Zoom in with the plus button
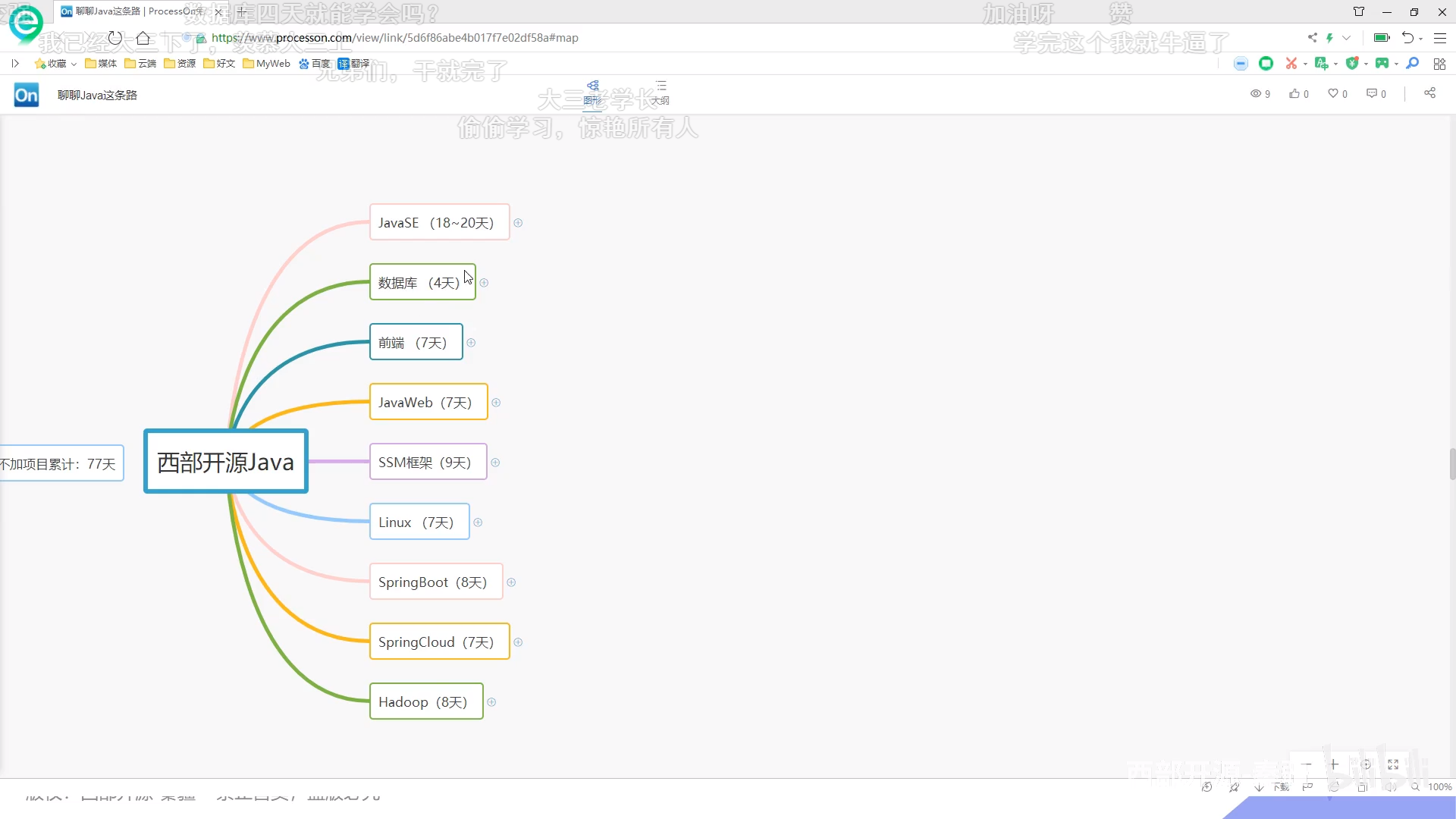Viewport: 1456px width, 819px height. click(x=1334, y=764)
